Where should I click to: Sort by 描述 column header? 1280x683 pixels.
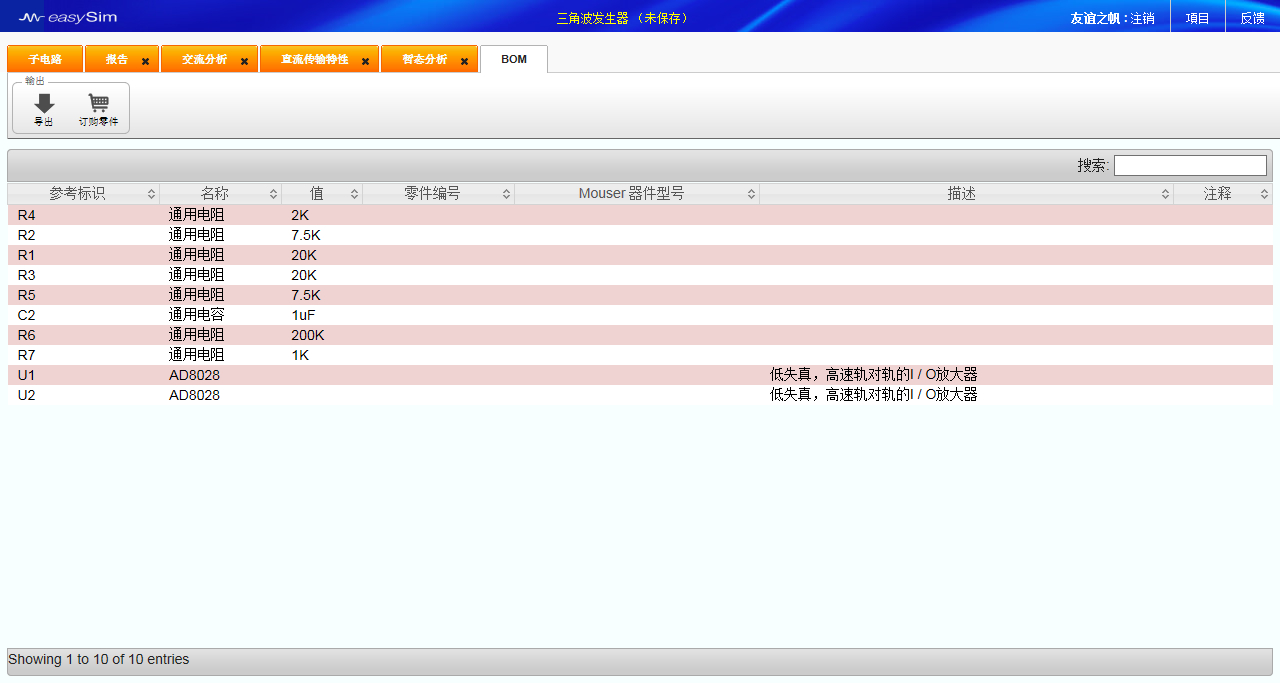(x=966, y=193)
